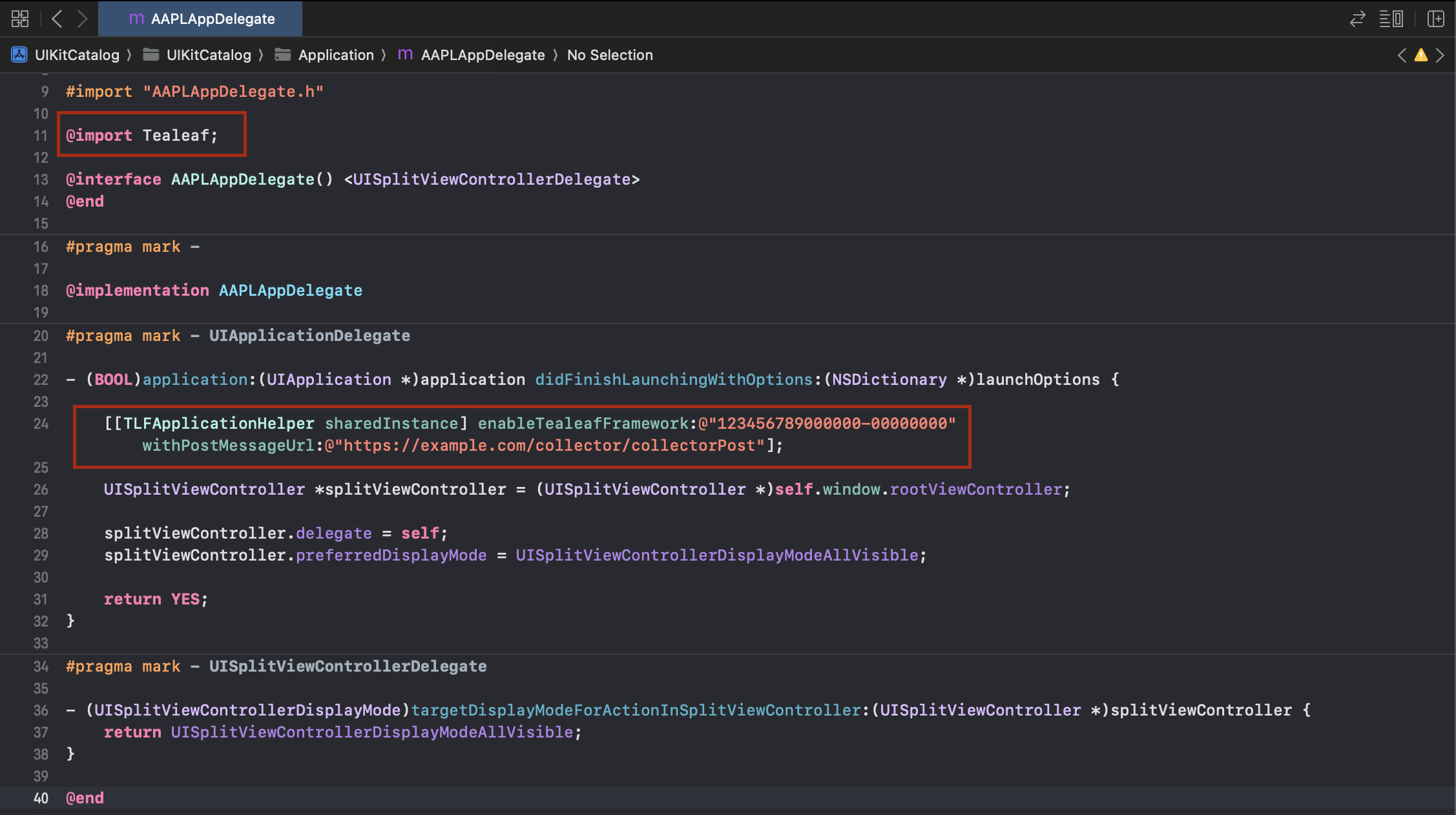Open Application folder breadcrumb item
The image size is (1456, 815).
coord(336,55)
